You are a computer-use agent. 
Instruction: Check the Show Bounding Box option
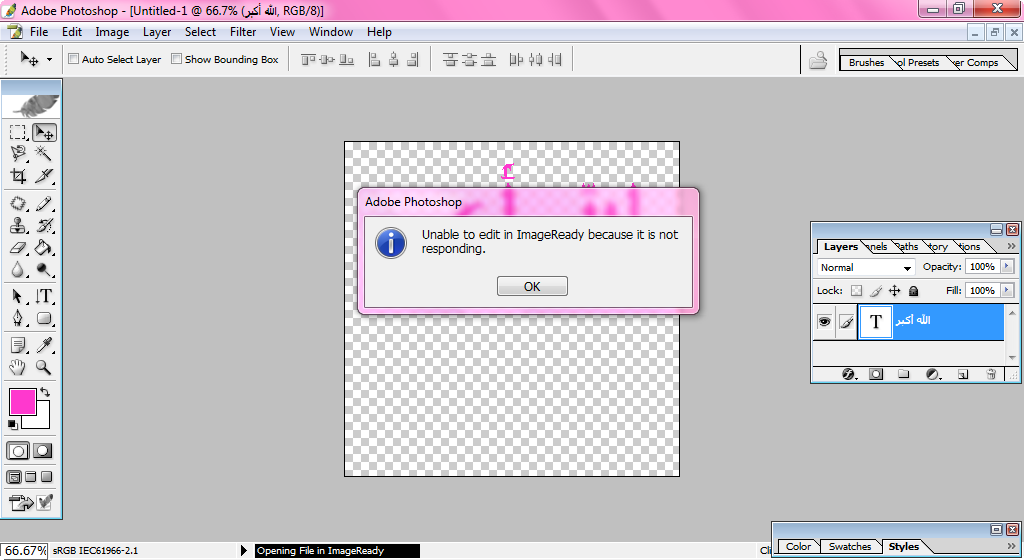176,59
